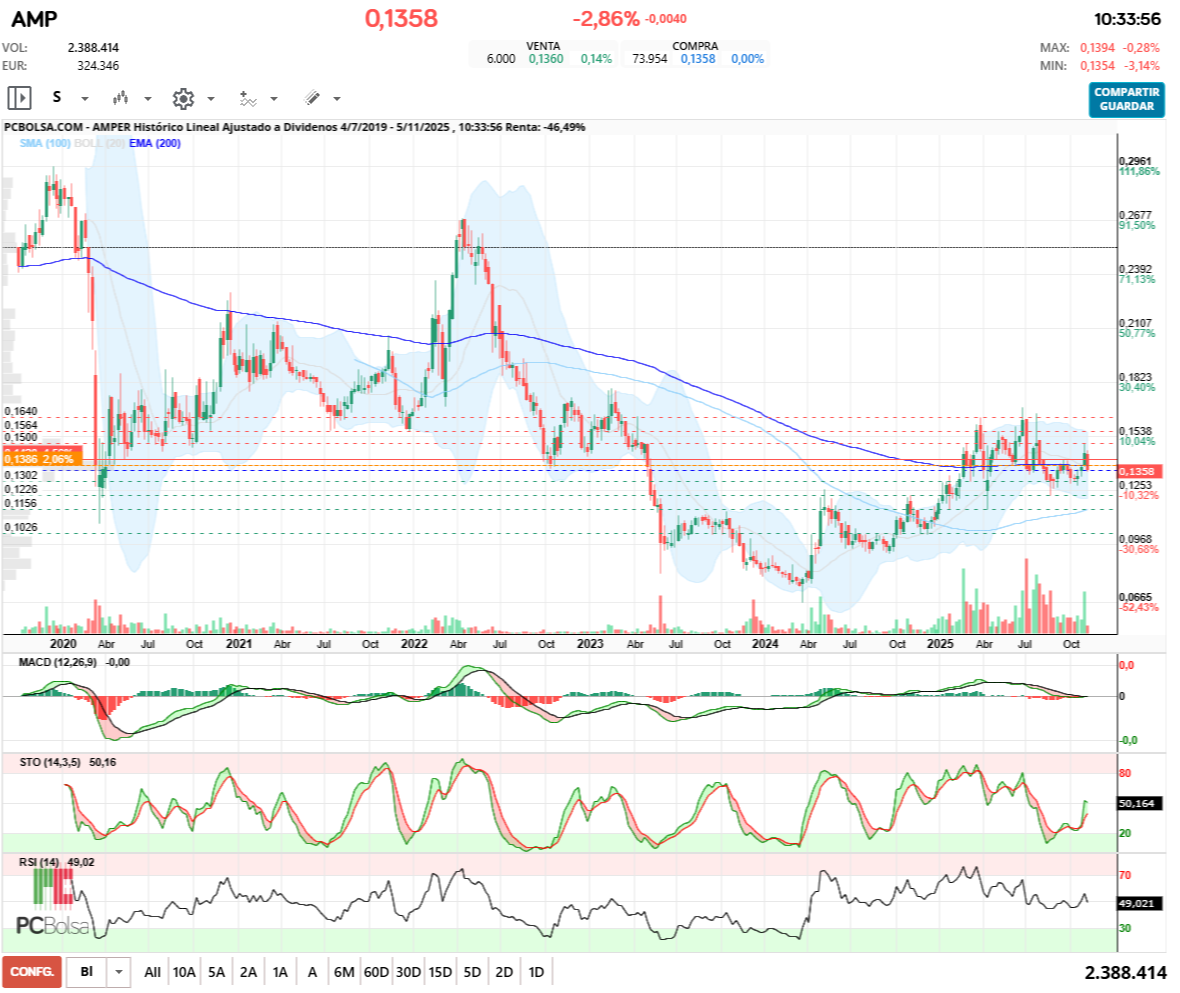1180x993 pixels.
Task: Toggle the EMA (200) overlay label
Action: [155, 144]
